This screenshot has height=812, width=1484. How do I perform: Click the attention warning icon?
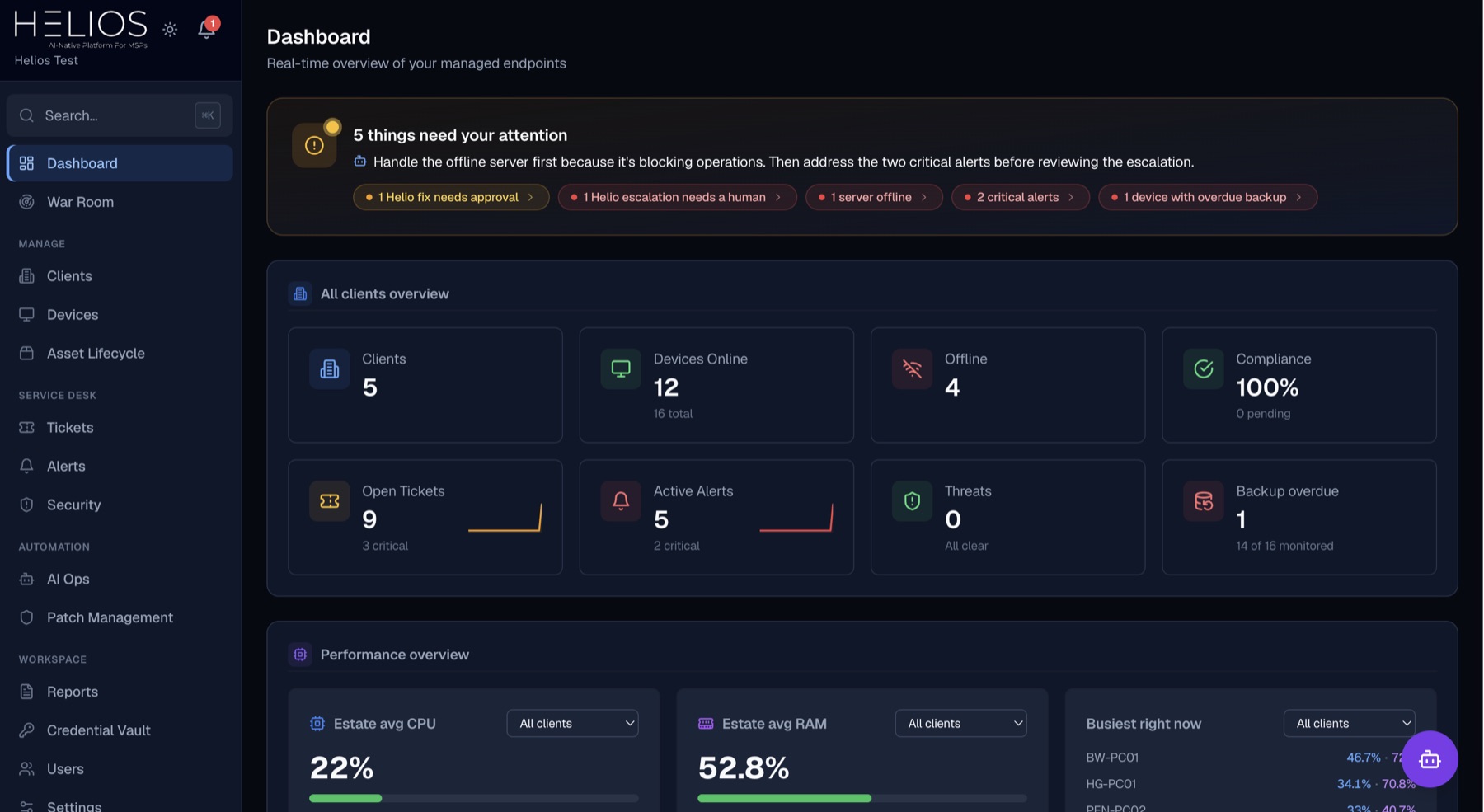[x=314, y=145]
